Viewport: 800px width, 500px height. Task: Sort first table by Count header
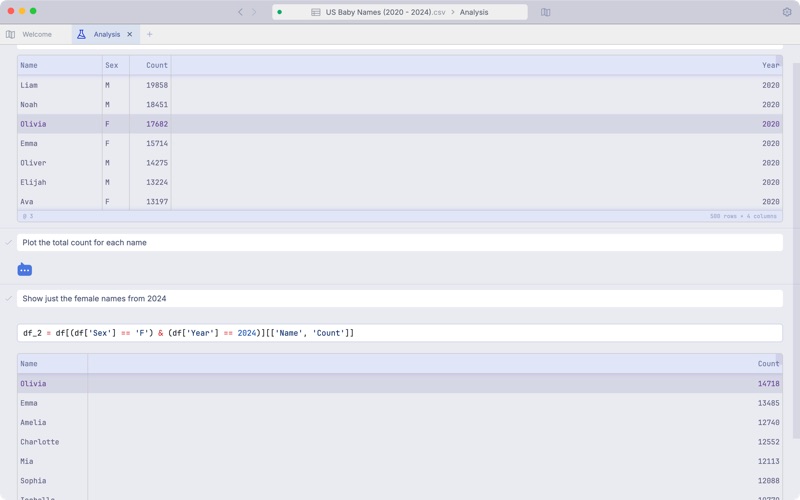pyautogui.click(x=150, y=65)
